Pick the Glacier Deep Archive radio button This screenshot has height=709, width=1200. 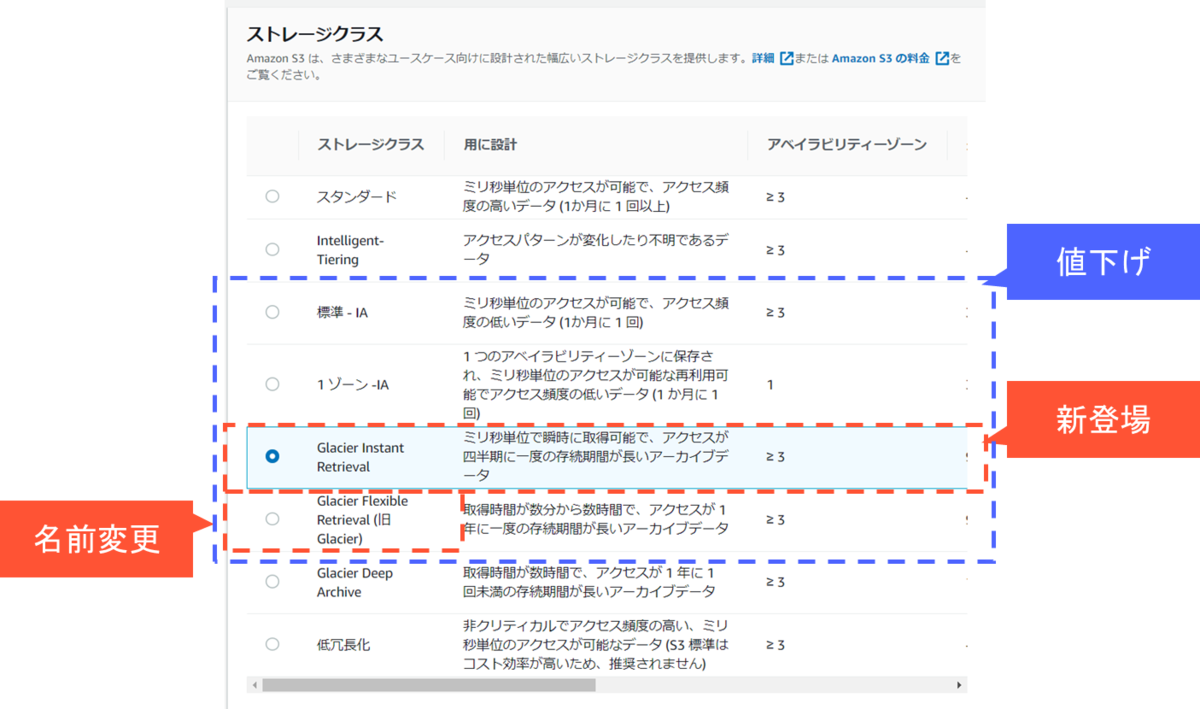click(x=272, y=582)
